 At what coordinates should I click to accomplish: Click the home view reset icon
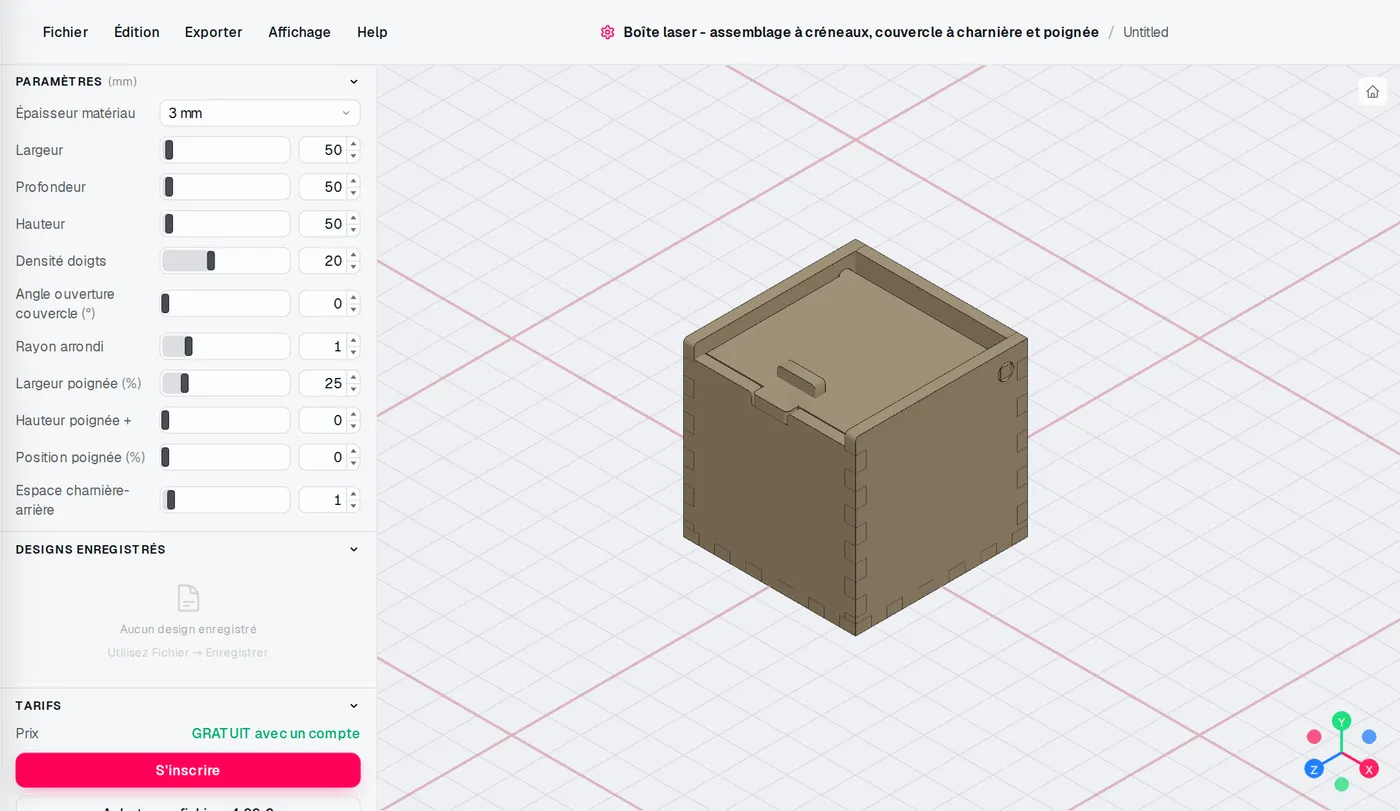[x=1372, y=92]
